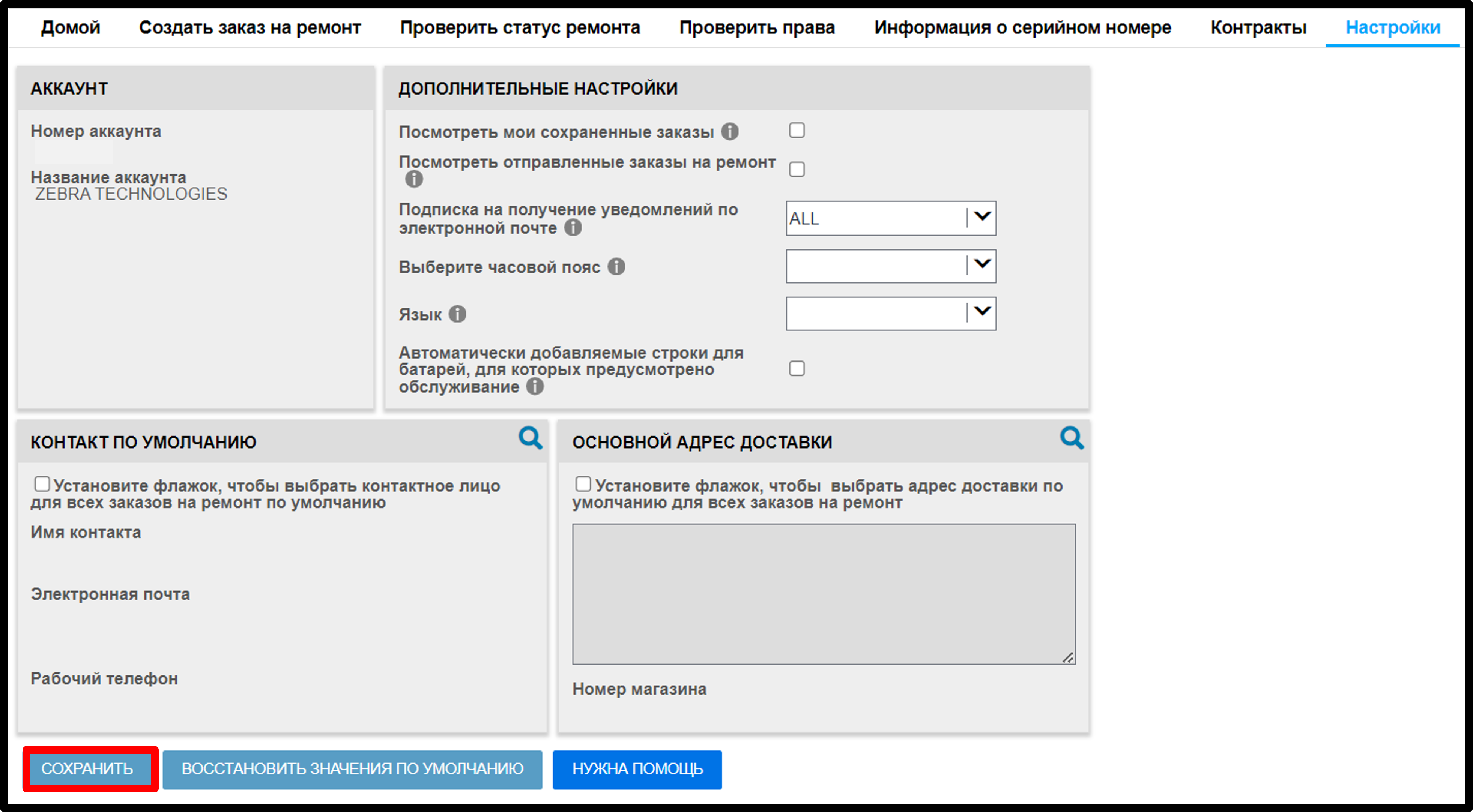Viewport: 1473px width, 812px height.
Task: Click the Рабочий телефон label
Action: 104,679
